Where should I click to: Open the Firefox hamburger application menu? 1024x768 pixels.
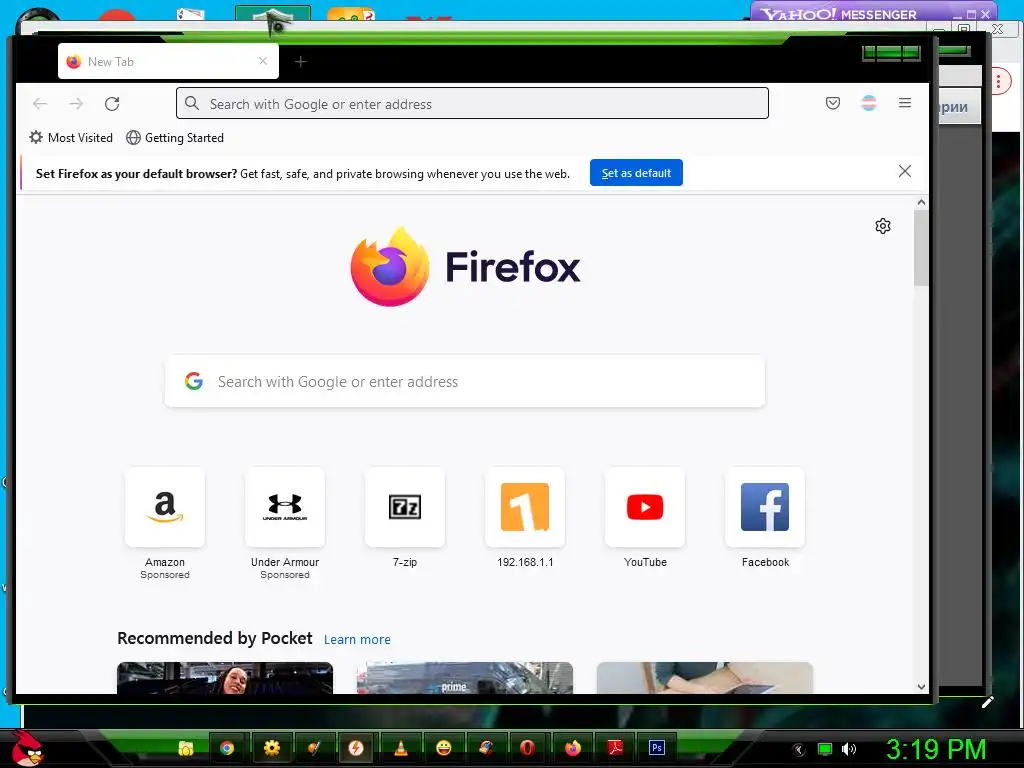point(904,103)
